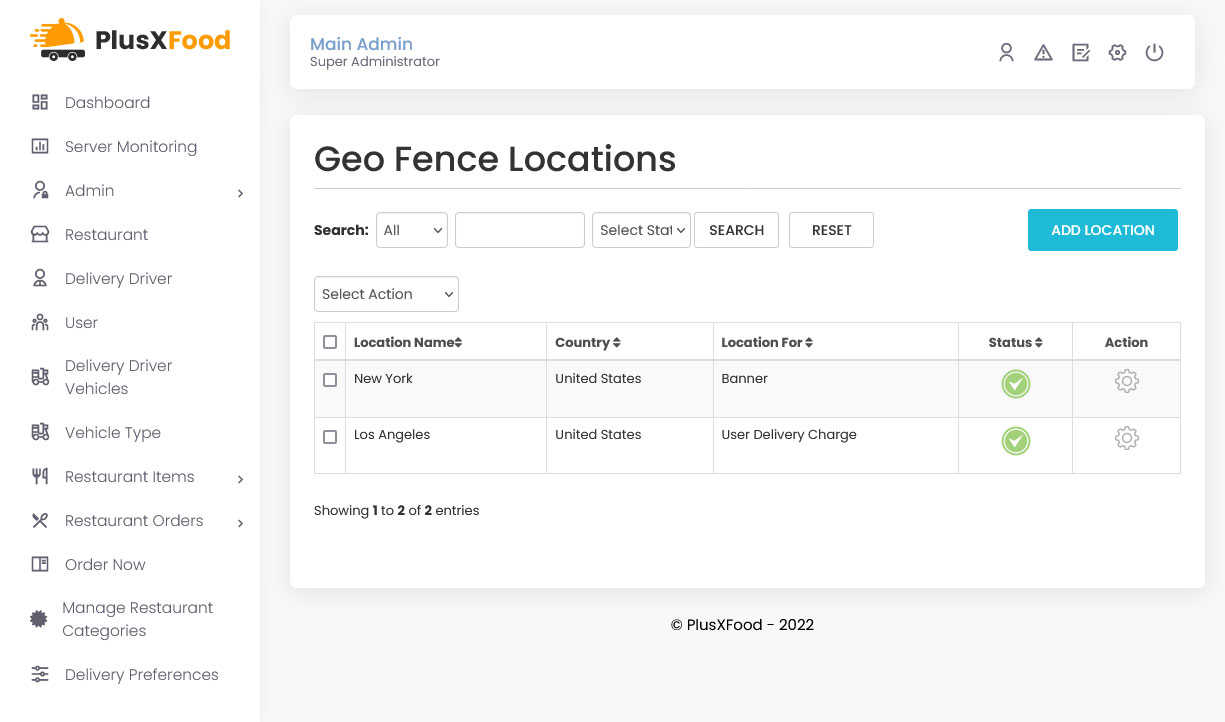
Task: Focus the search keyword input field
Action: click(x=520, y=230)
